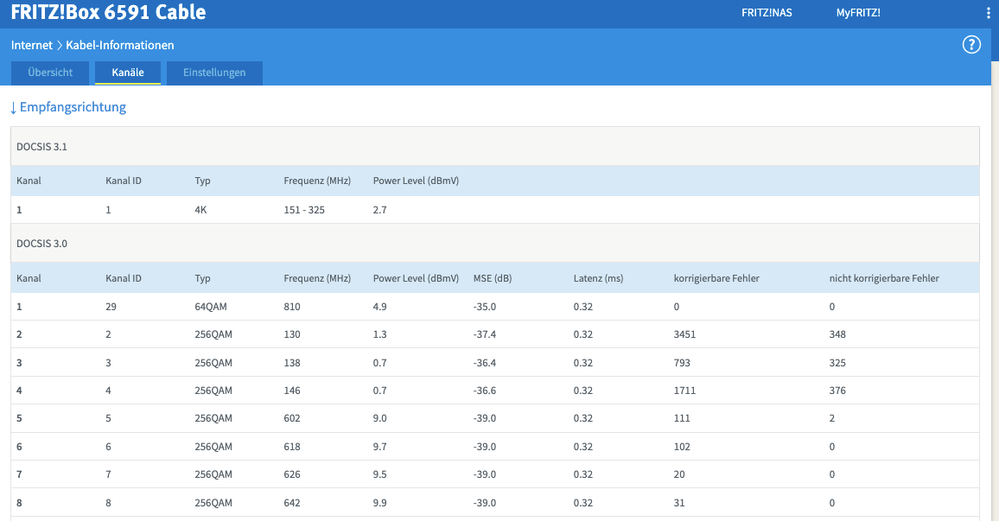
Task: Click power level value 1.3
Action: pos(380,334)
